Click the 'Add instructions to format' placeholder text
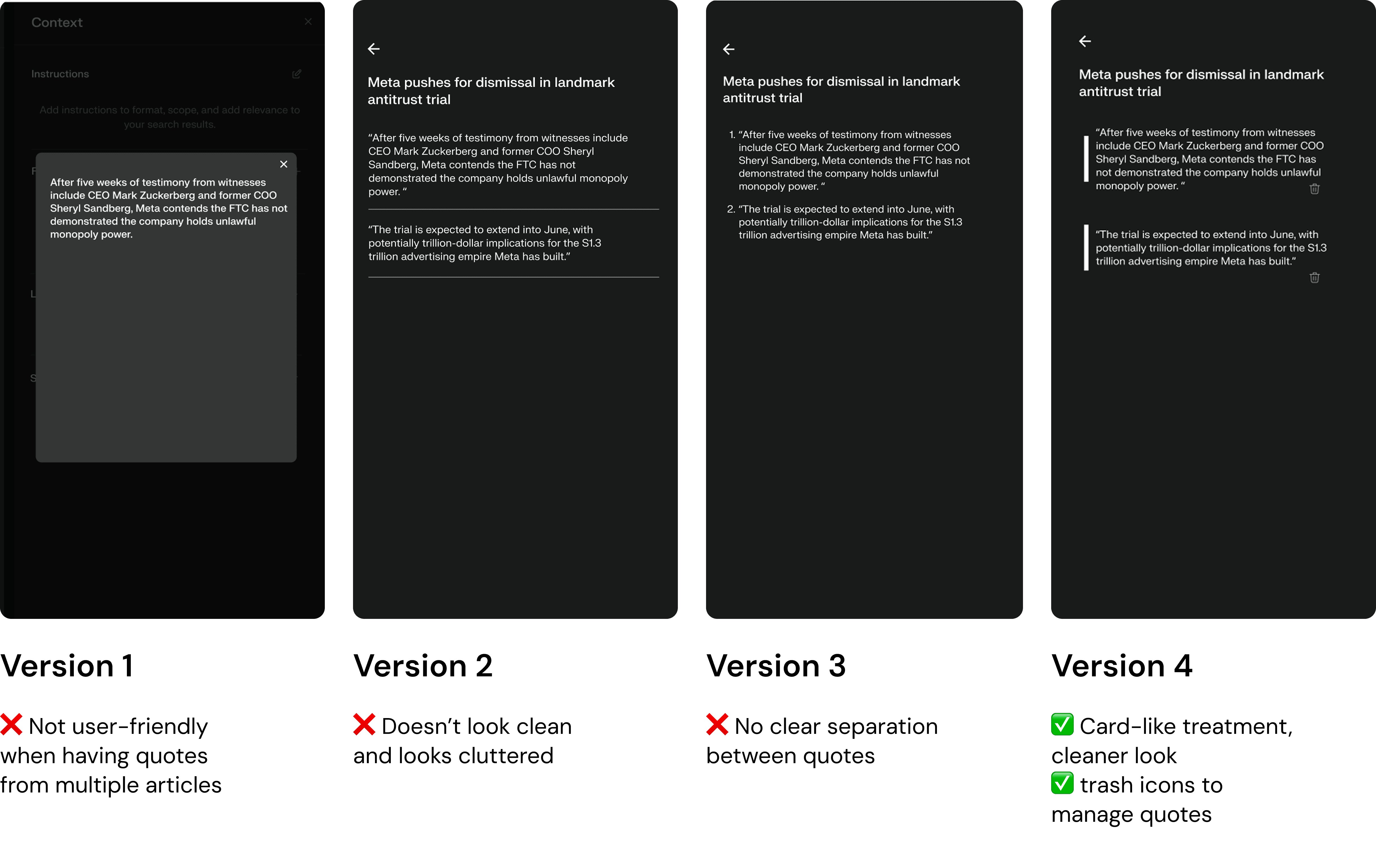The height and width of the screenshot is (868, 1376). point(169,117)
